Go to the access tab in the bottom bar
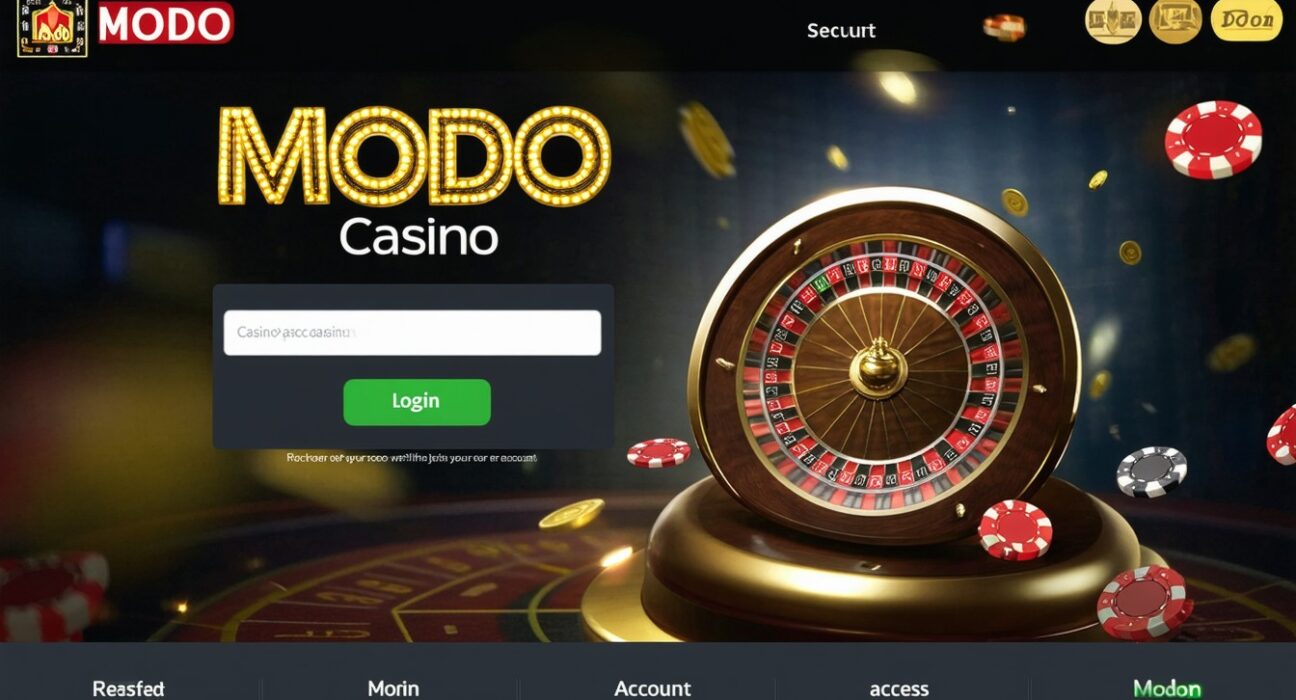 [899, 689]
